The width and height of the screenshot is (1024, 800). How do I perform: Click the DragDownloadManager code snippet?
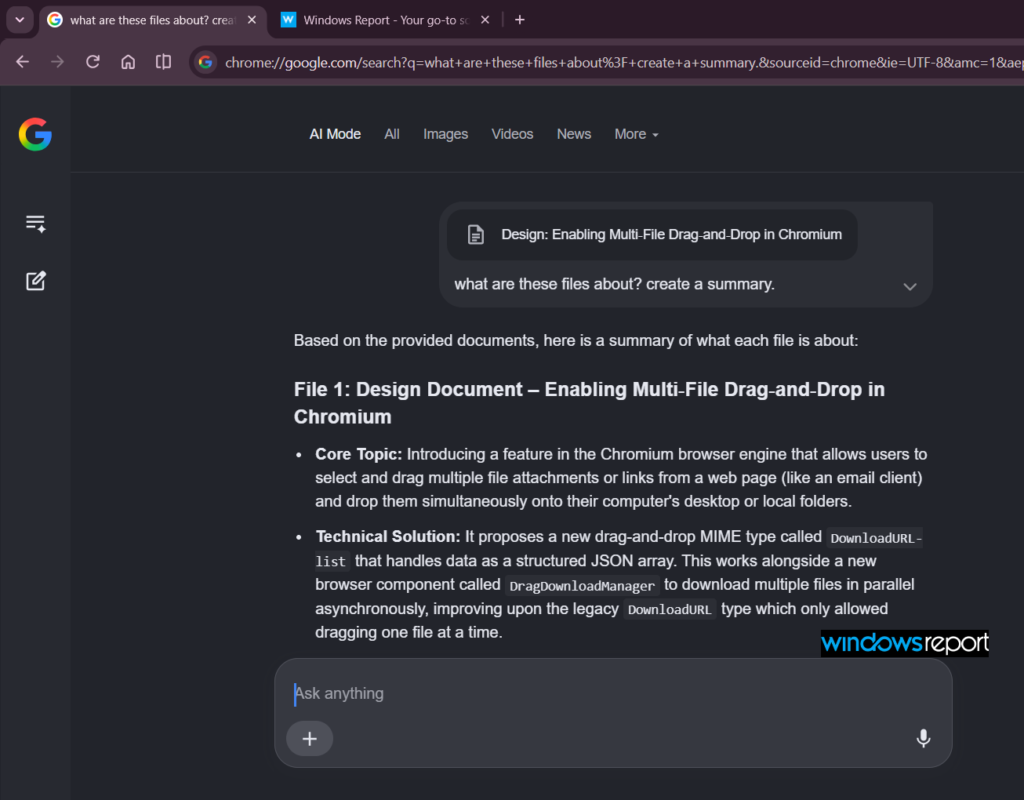click(582, 586)
